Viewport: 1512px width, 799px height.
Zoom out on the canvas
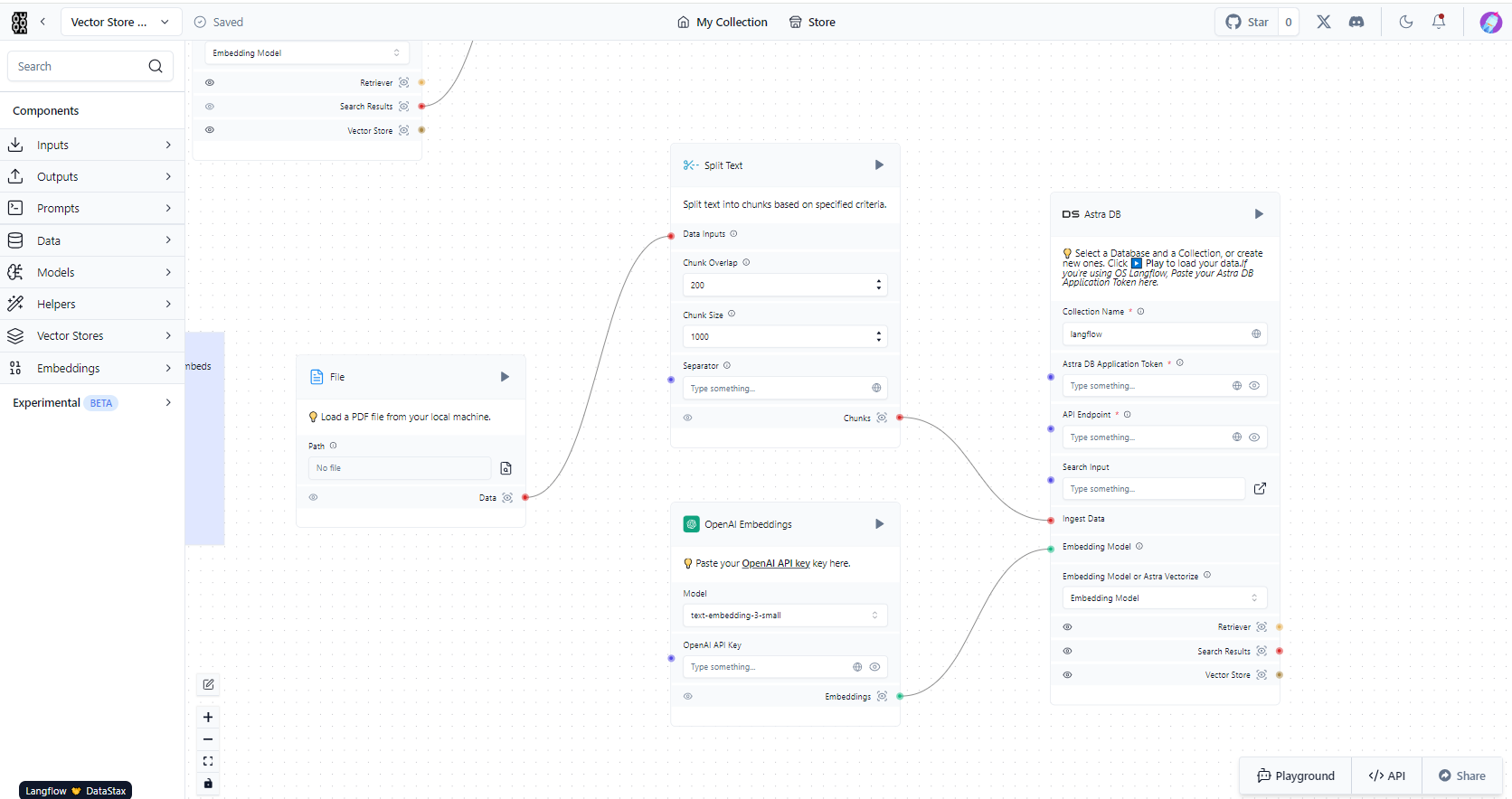[x=208, y=739]
